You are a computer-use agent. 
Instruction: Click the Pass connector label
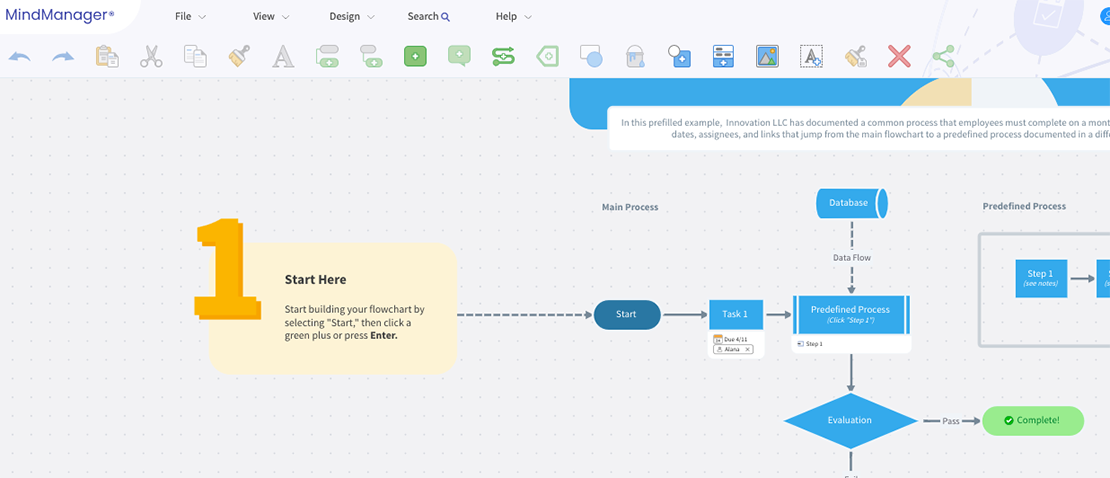(951, 421)
